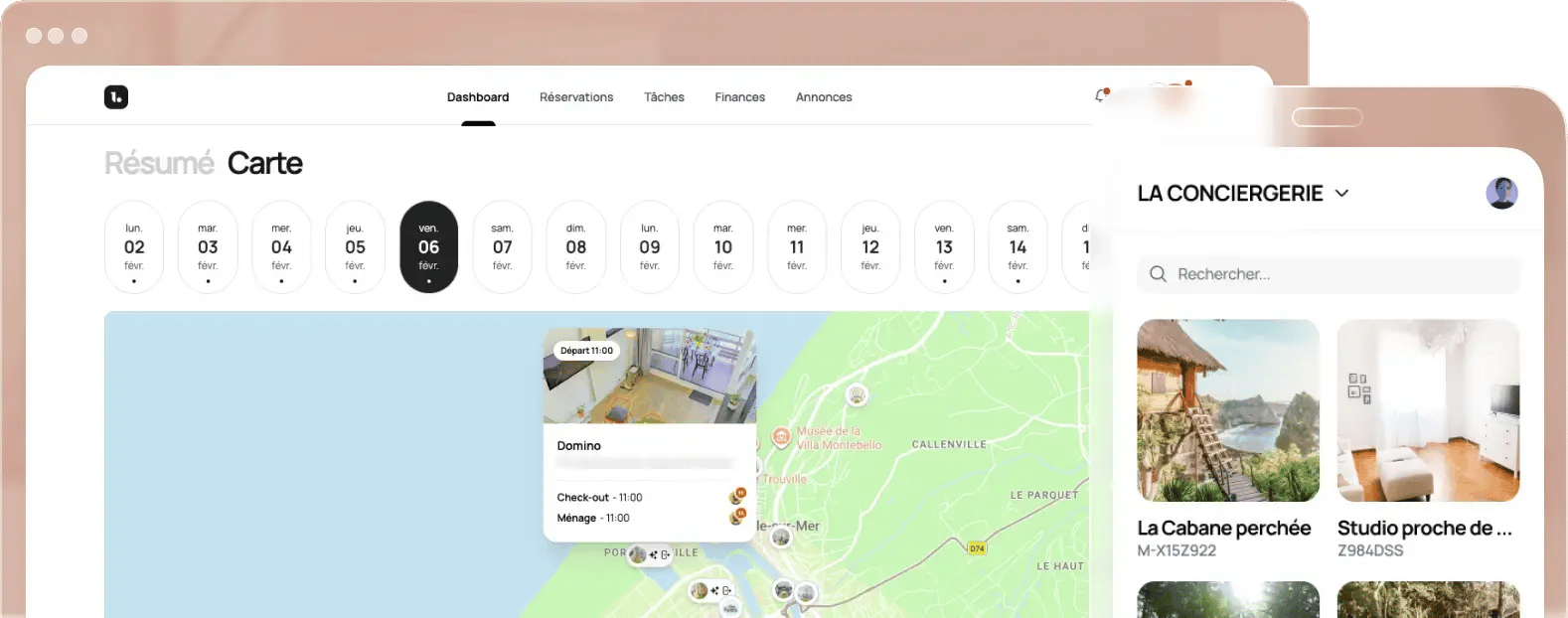Select the property pin near Callenville

click(x=857, y=395)
